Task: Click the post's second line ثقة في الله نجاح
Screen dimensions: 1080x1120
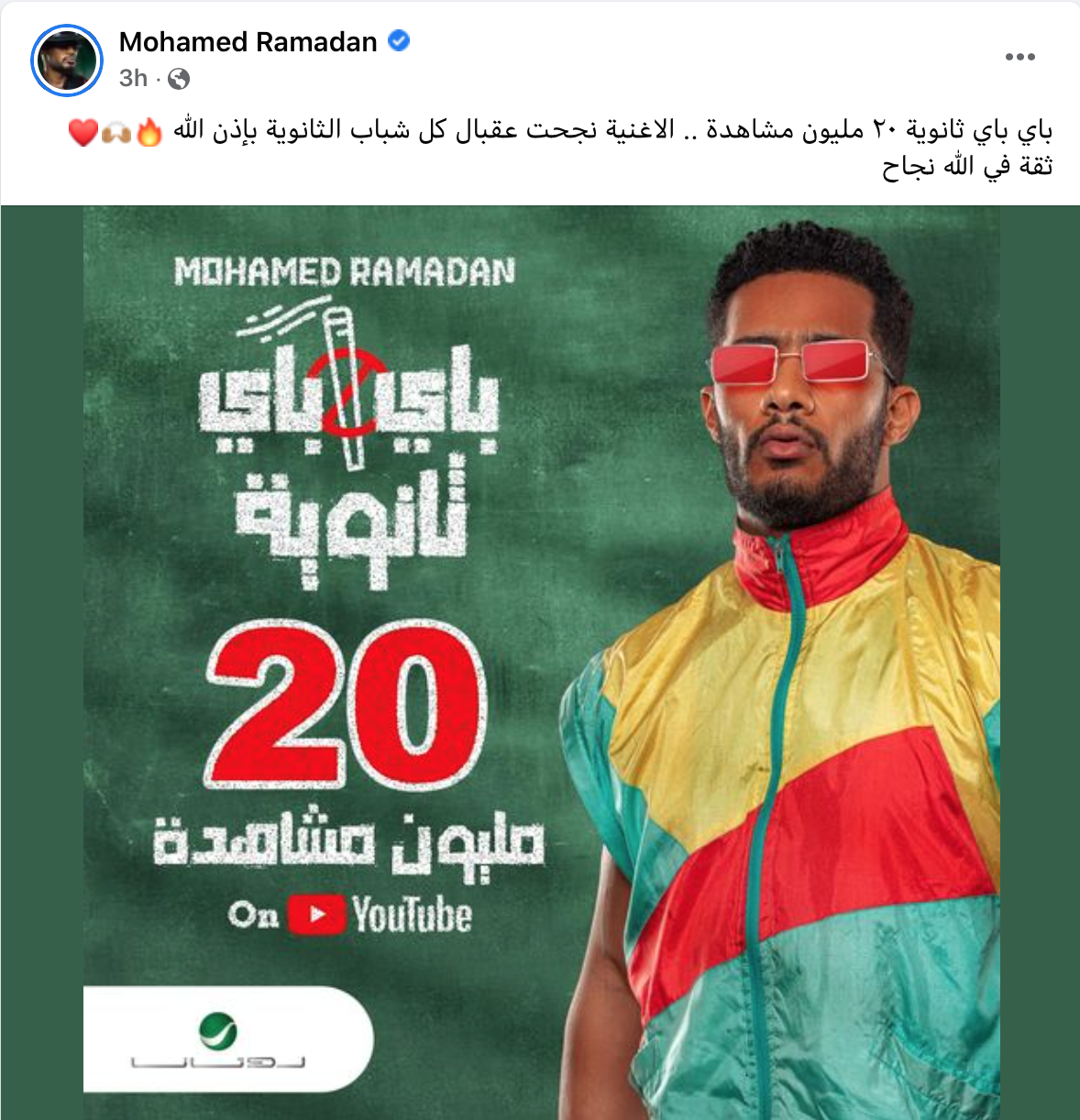Action: tap(967, 167)
